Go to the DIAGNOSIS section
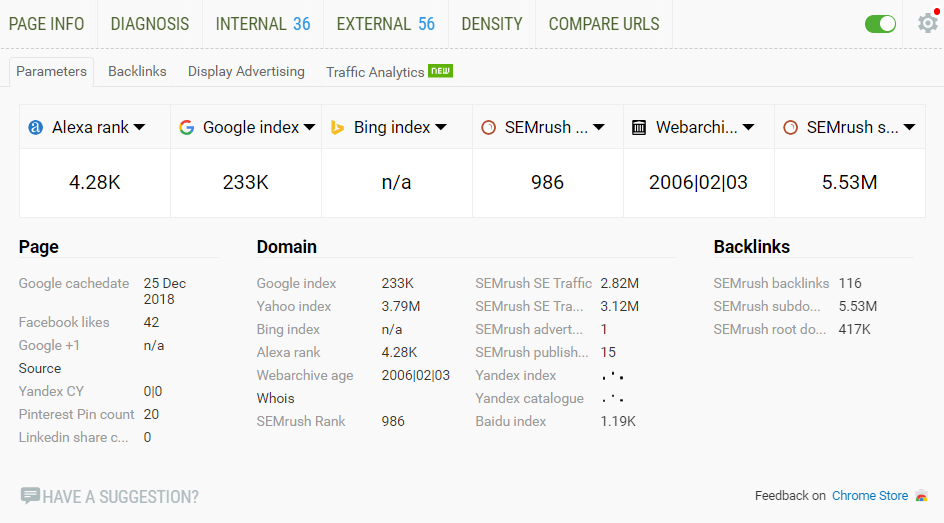 point(150,24)
